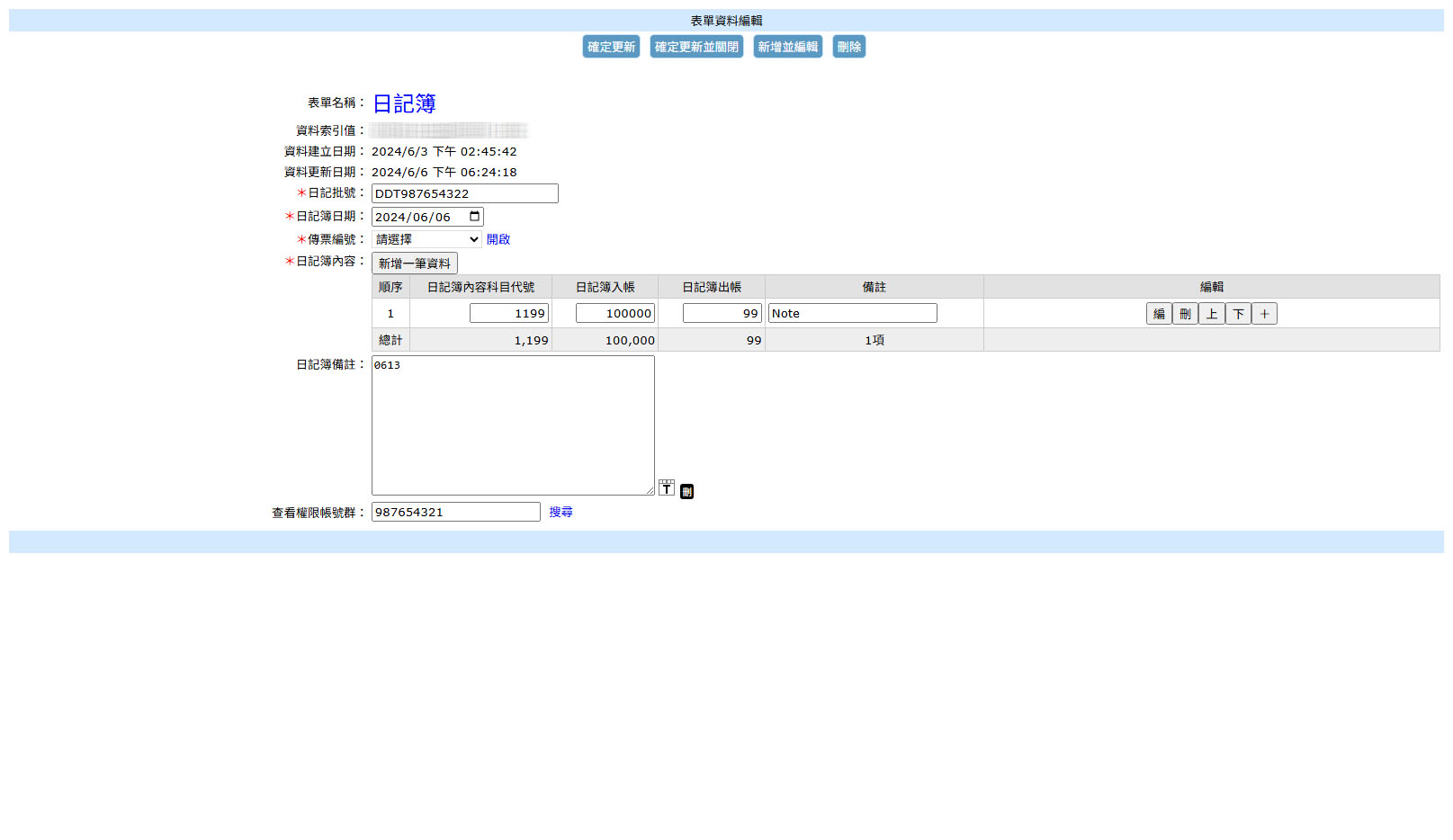This screenshot has width=1453, height=840.
Task: Click the 查看權限帳號群 field with 987654321
Action: pyautogui.click(x=456, y=512)
